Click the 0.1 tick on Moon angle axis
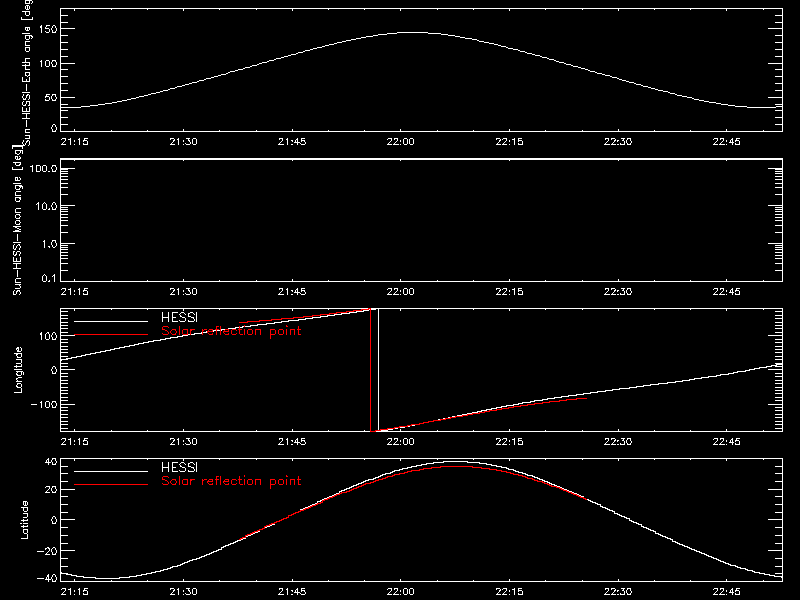 pos(49,278)
